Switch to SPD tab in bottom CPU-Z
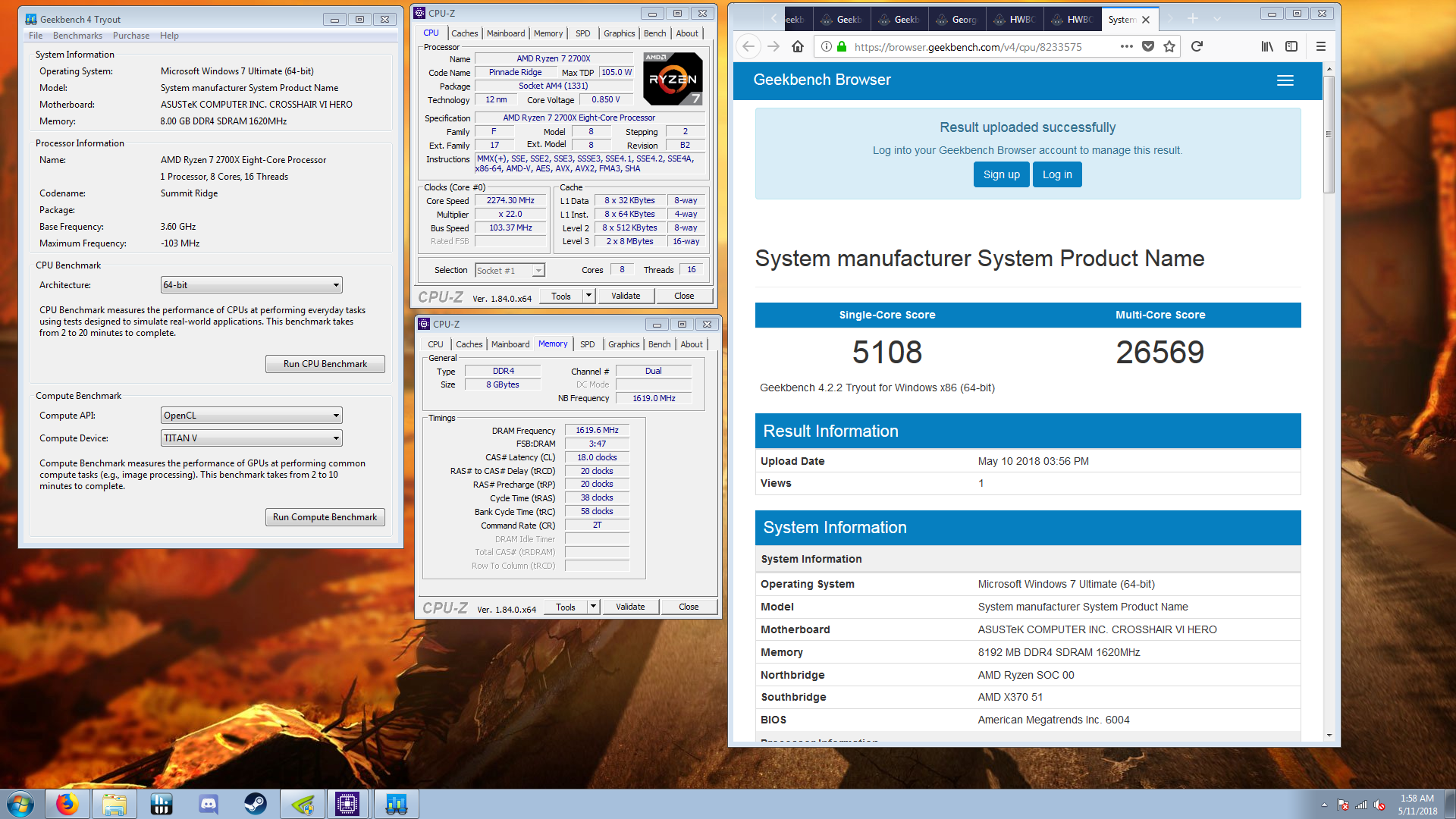This screenshot has height=819, width=1456. coord(588,344)
